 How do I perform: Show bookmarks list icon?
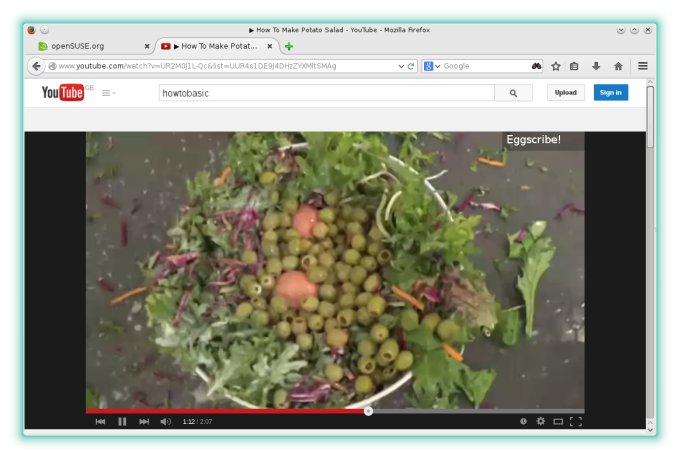pos(574,66)
